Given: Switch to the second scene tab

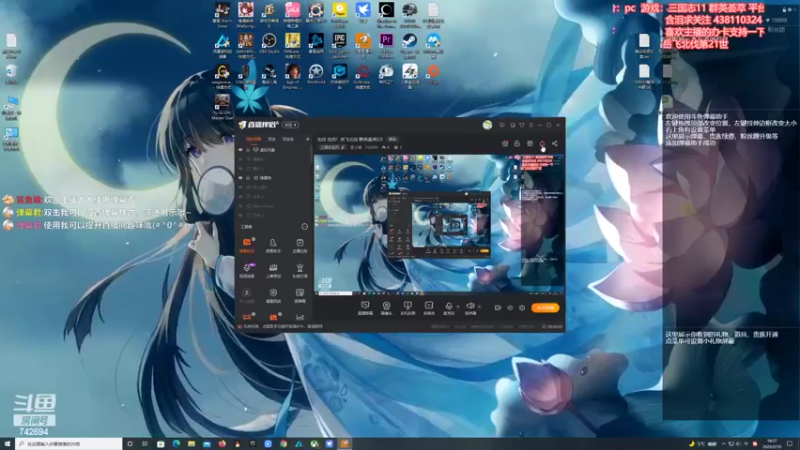Looking at the screenshot, I should (x=272, y=139).
